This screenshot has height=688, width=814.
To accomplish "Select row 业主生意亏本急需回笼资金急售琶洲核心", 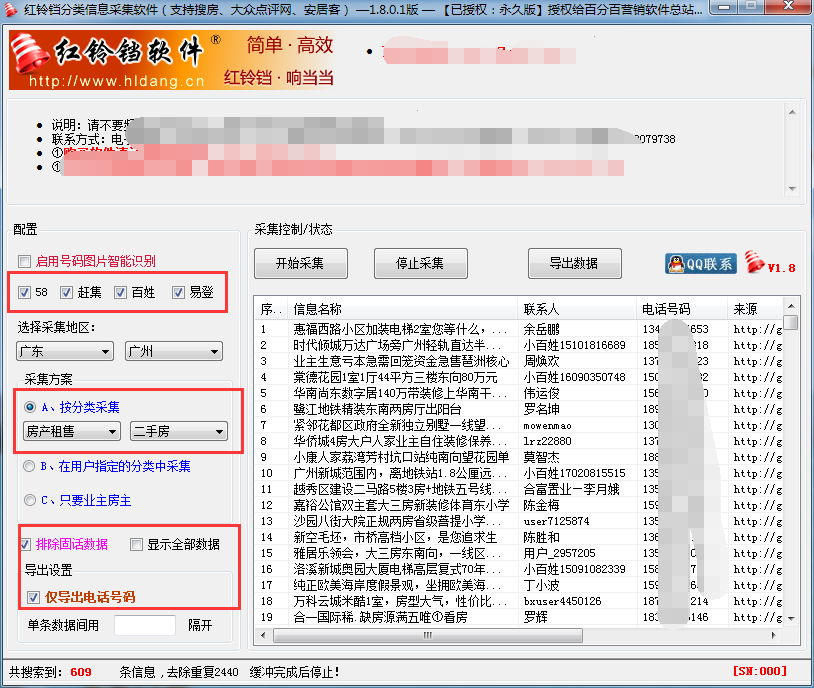I will click(519, 361).
